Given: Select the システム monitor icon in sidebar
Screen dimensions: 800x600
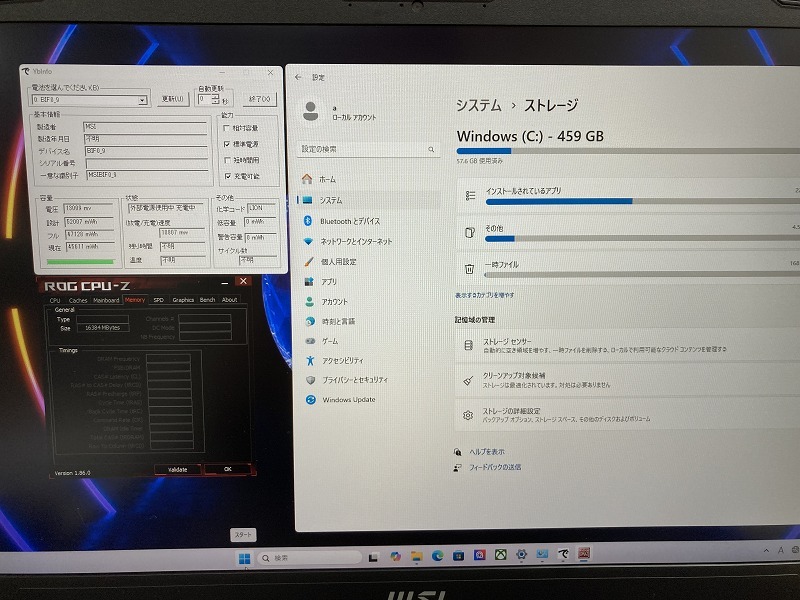Looking at the screenshot, I should 307,200.
